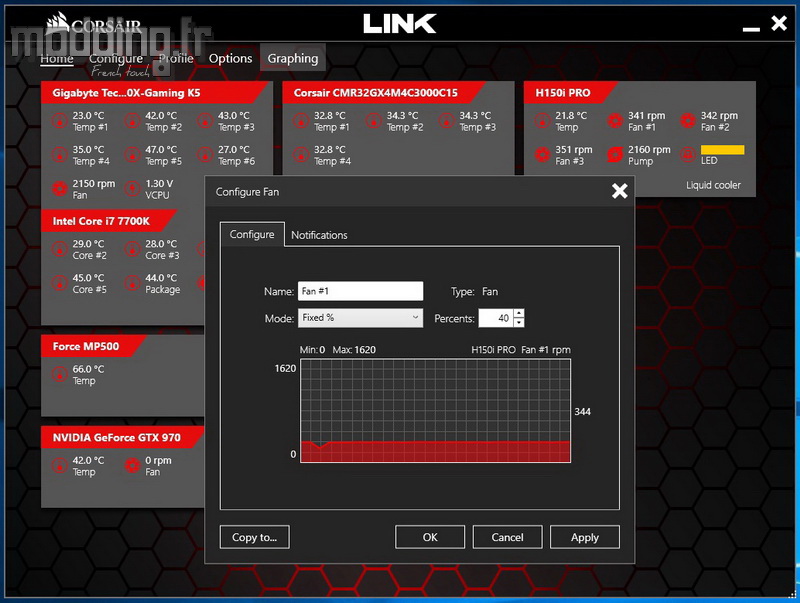Screen dimensions: 800x603
Task: Open the GTX 970 Fan icon
Action: (133, 466)
